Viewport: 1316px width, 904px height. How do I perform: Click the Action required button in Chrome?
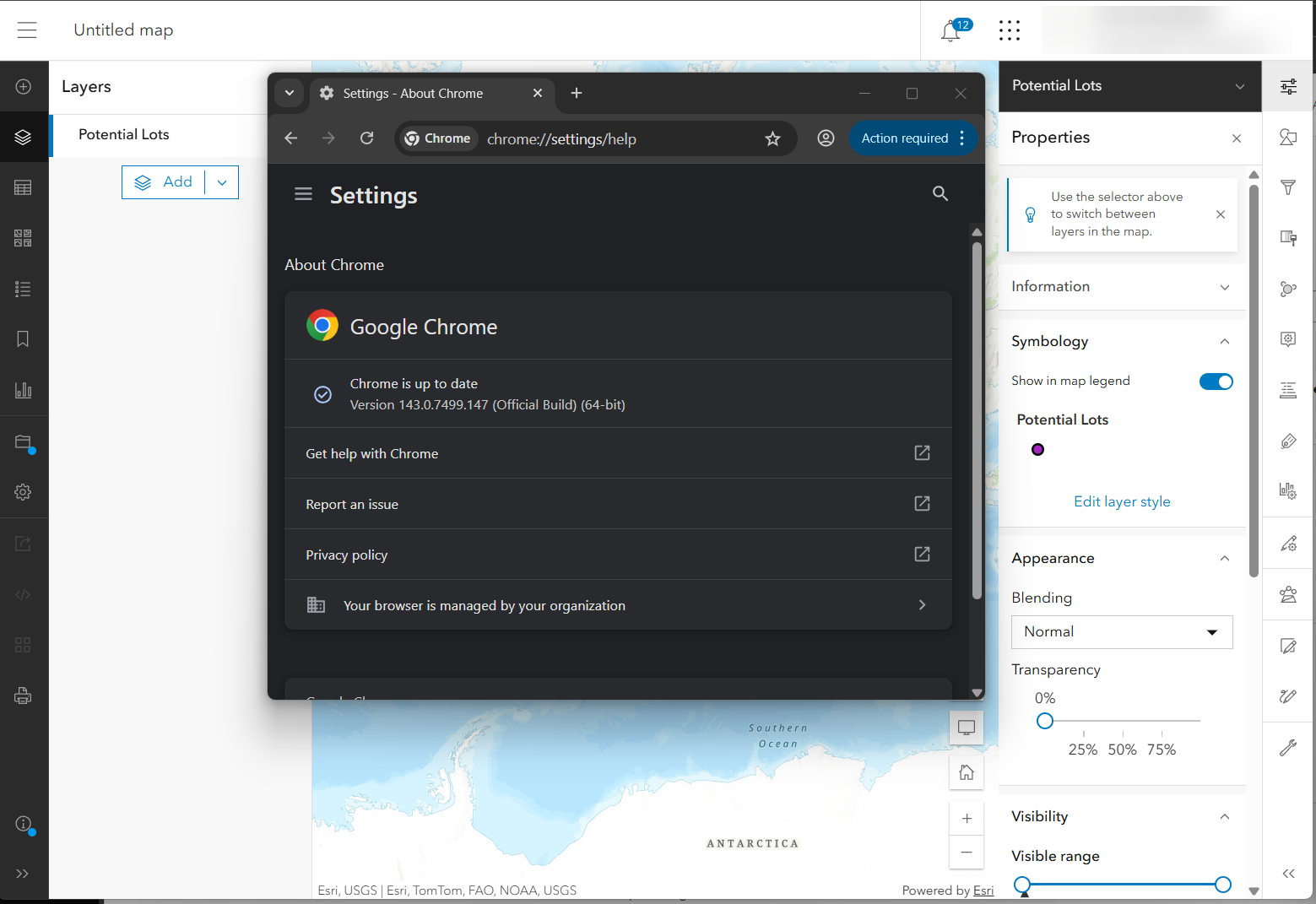(x=905, y=138)
